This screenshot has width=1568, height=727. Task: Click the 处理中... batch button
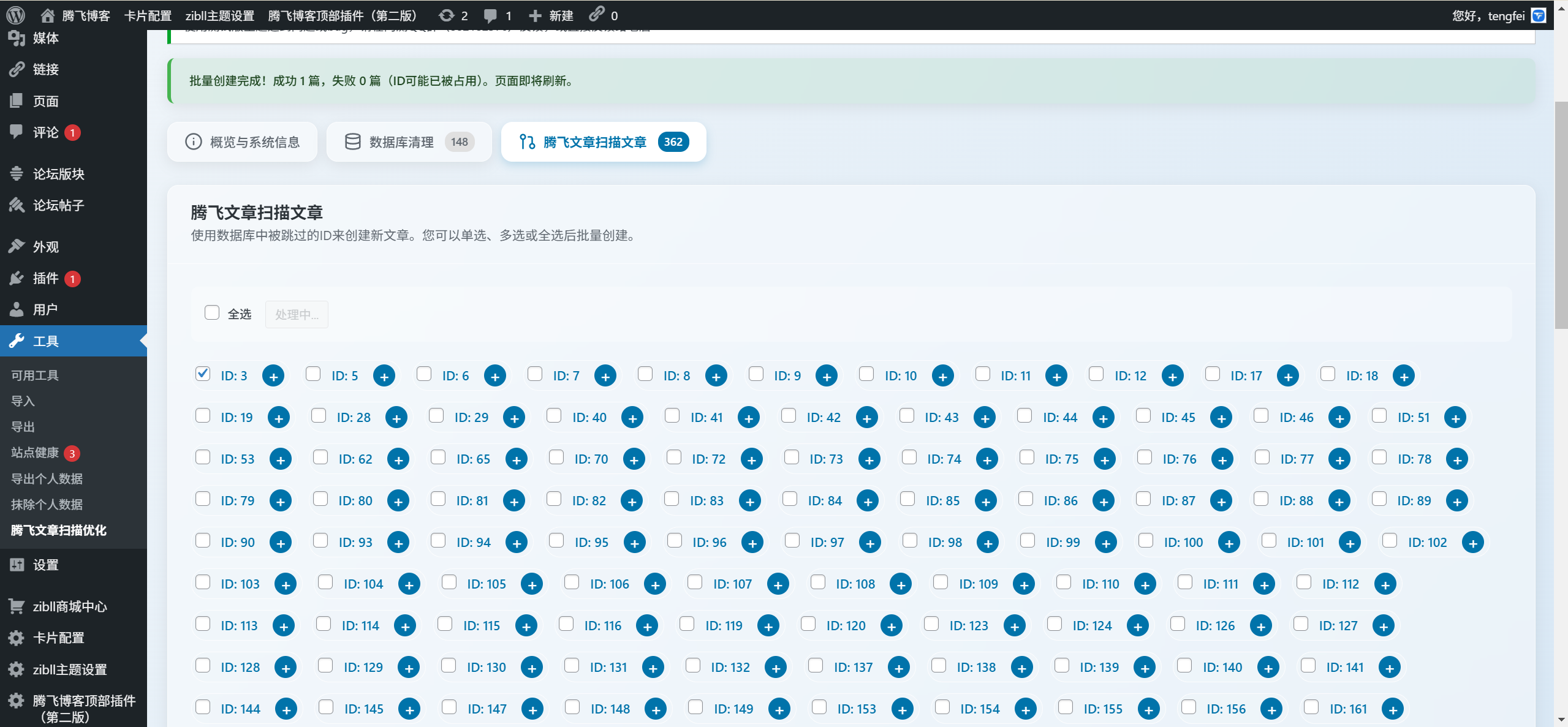(x=297, y=315)
